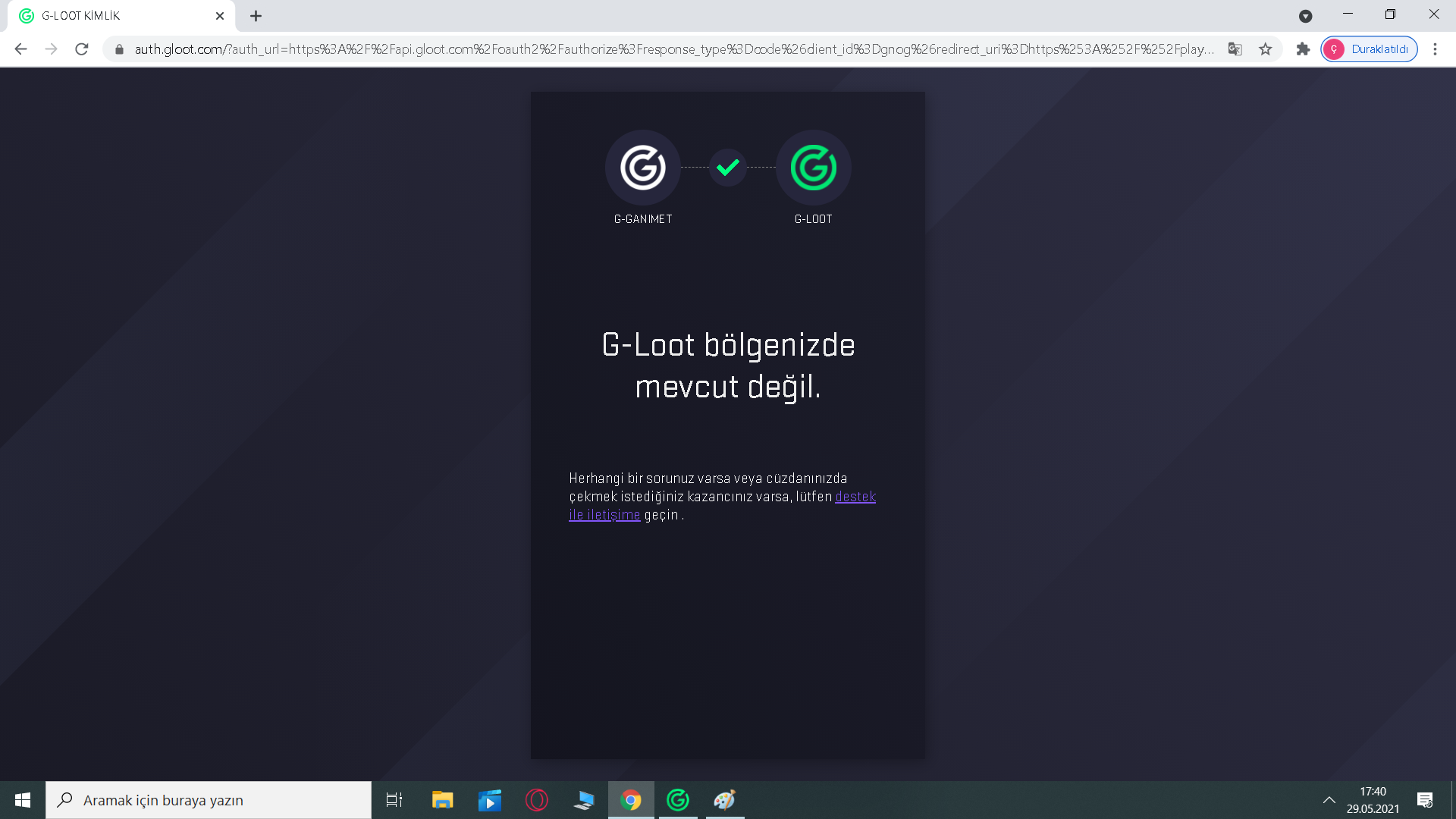Open the Chrome profile dropdown circle icon
1456x819 pixels.
[x=1334, y=49]
